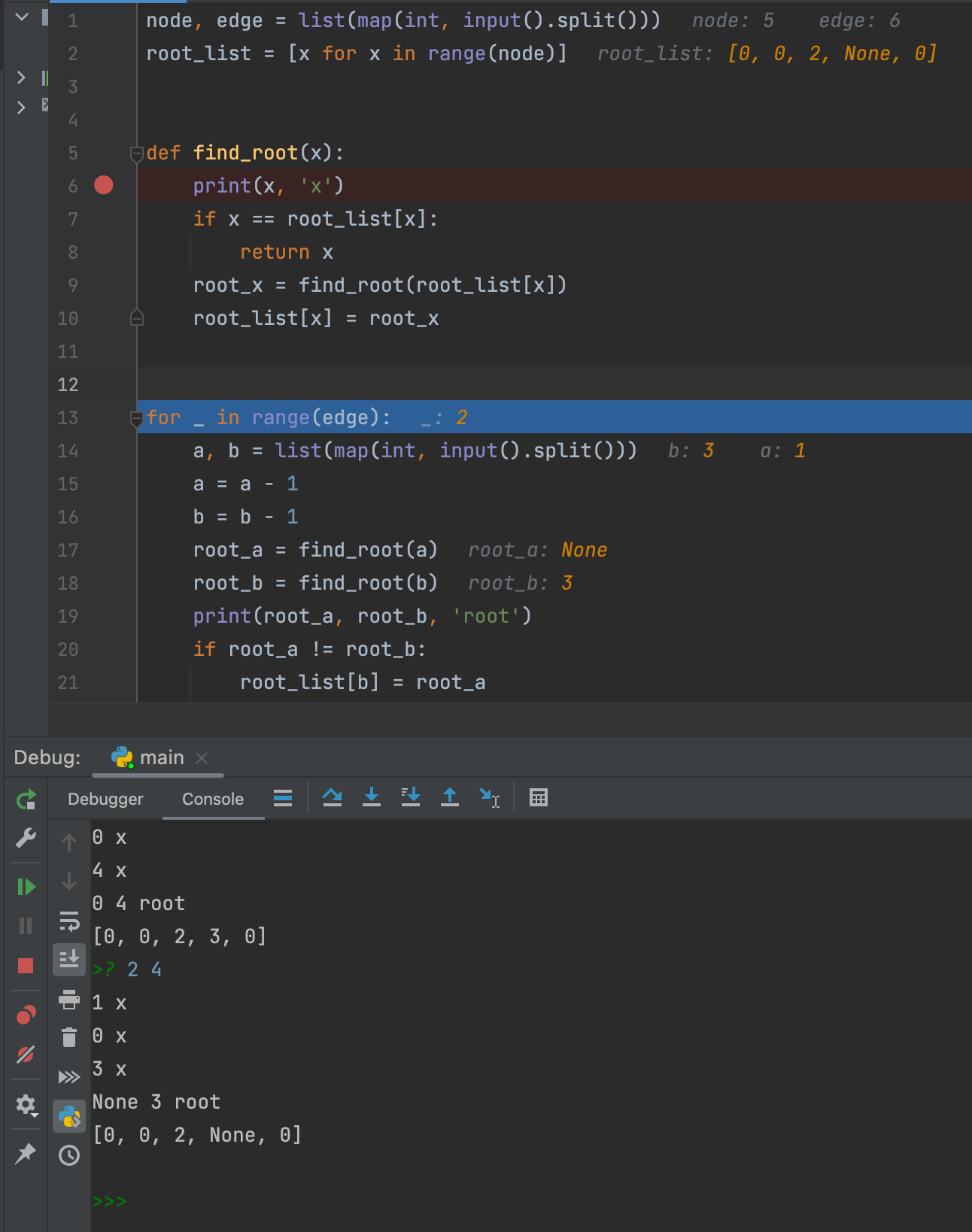The width and height of the screenshot is (972, 1232).
Task: Run to cursor
Action: tap(490, 798)
